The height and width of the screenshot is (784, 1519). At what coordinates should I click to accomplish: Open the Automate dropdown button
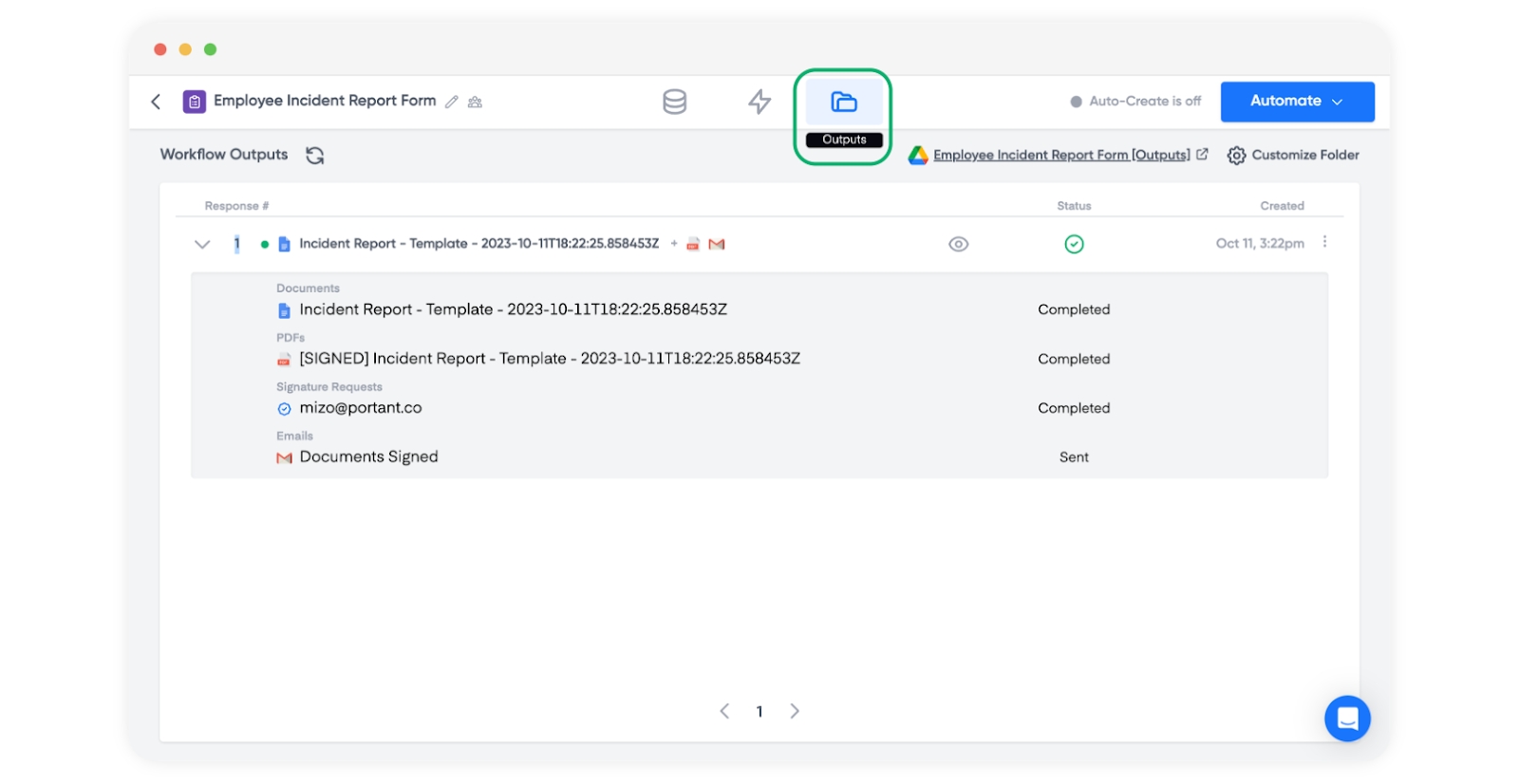(x=1297, y=102)
